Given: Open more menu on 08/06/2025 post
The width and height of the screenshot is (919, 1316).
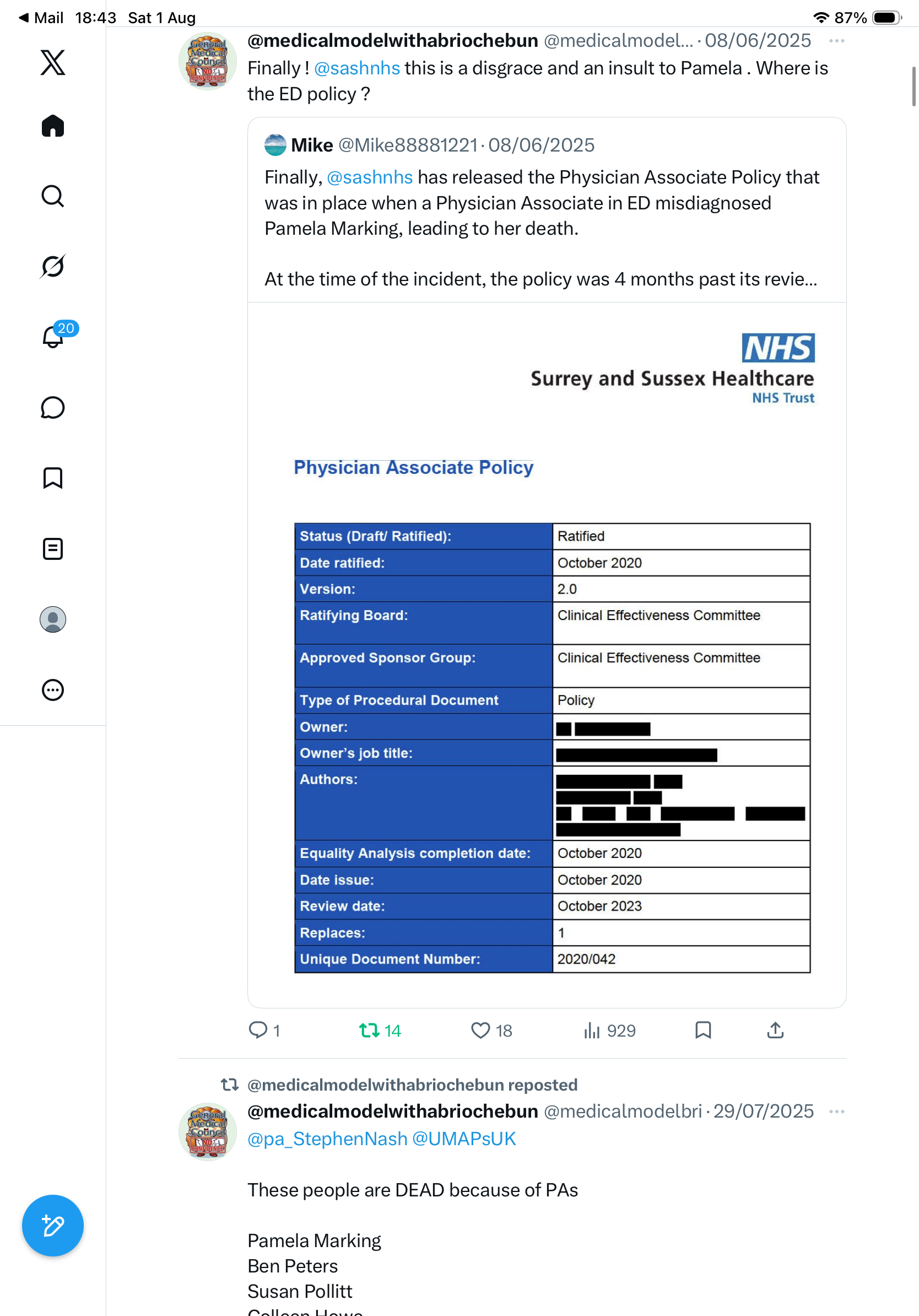Looking at the screenshot, I should 836,41.
